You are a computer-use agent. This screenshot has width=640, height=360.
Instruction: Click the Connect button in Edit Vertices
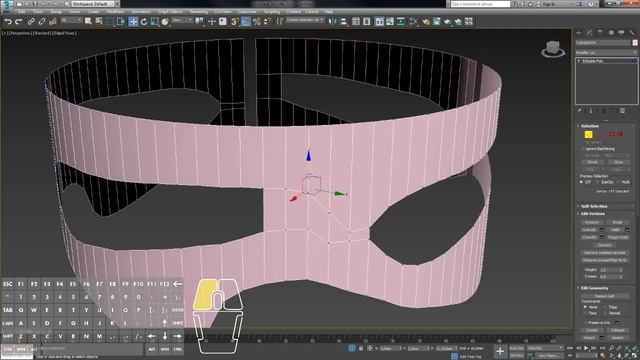(604, 245)
